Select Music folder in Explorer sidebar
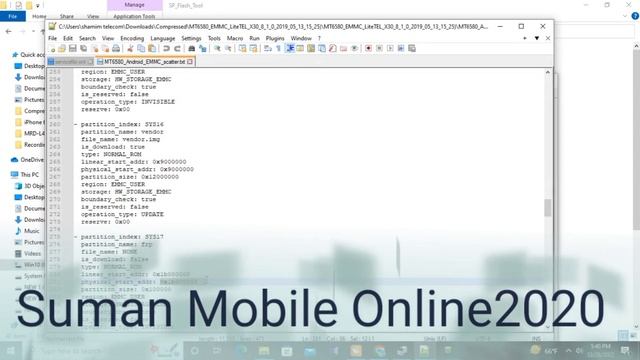 27,231
